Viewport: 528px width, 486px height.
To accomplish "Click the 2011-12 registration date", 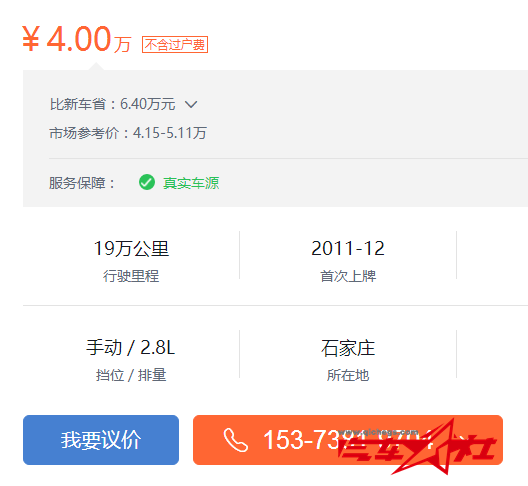I will pos(348,249).
